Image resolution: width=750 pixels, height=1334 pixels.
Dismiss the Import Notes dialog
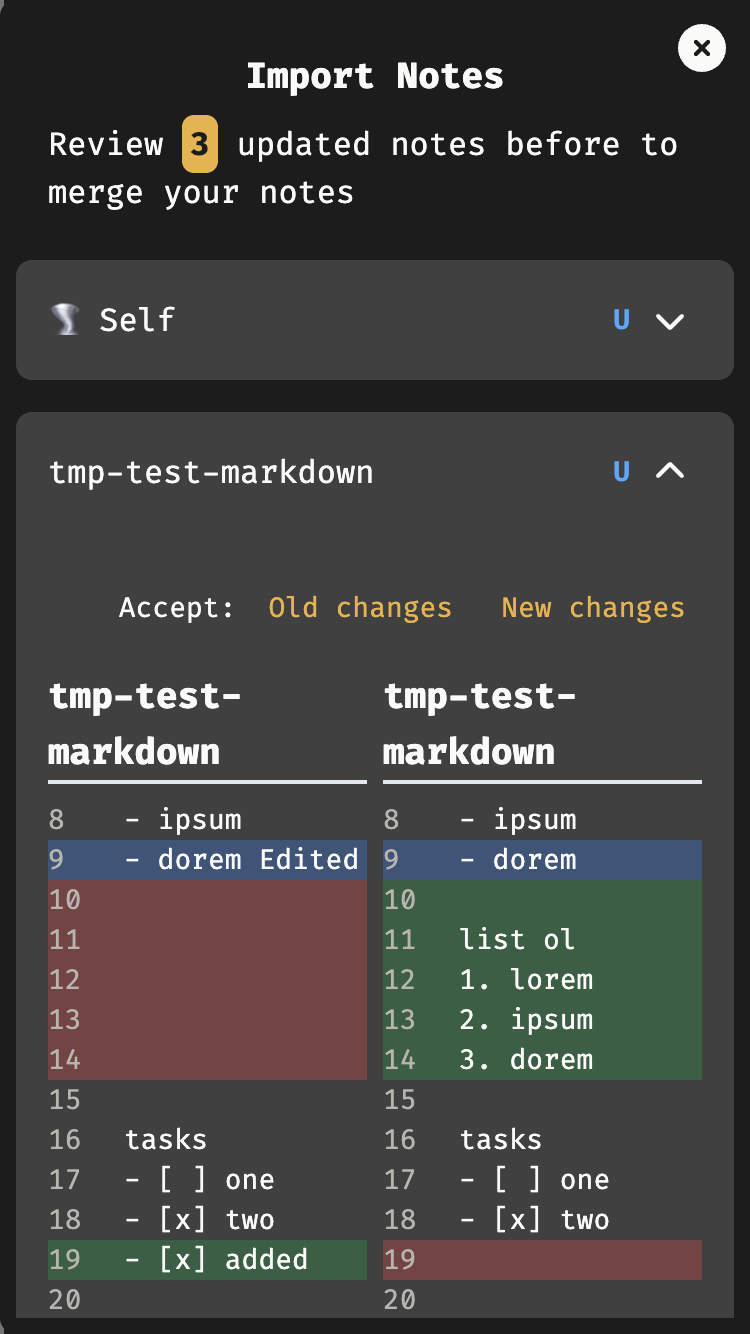[x=701, y=48]
